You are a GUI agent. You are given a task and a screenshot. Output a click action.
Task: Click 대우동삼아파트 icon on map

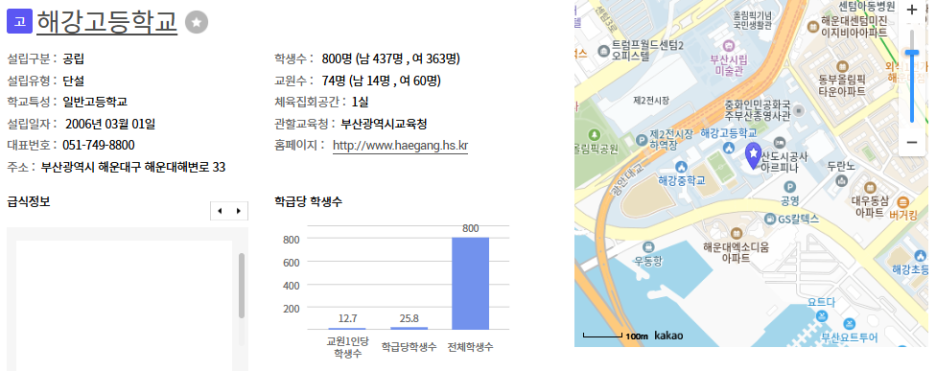(870, 187)
